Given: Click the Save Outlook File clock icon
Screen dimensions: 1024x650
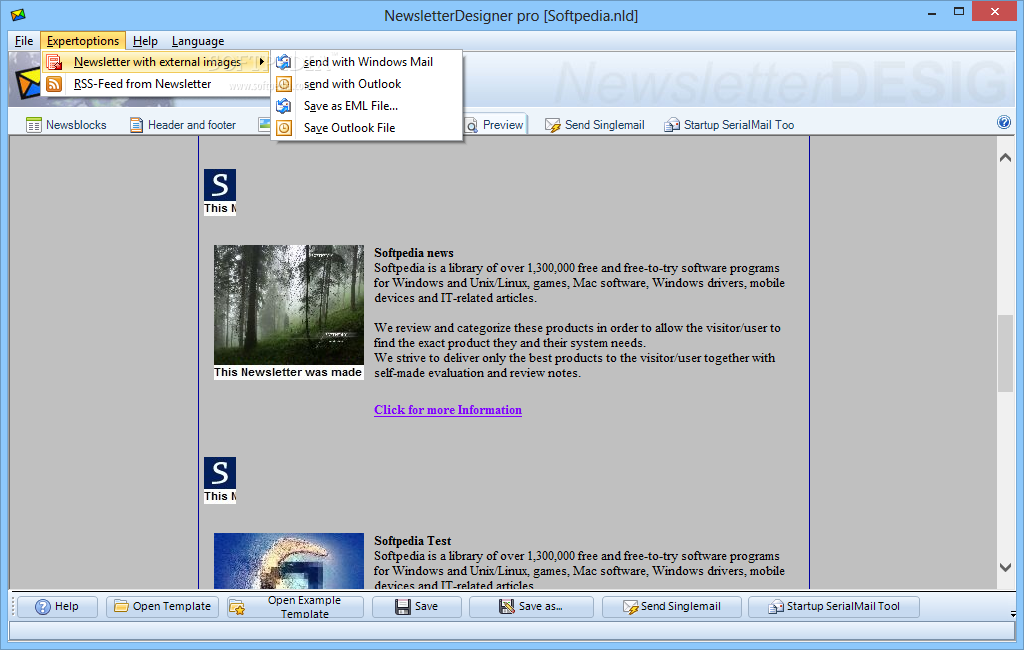Looking at the screenshot, I should pos(284,128).
